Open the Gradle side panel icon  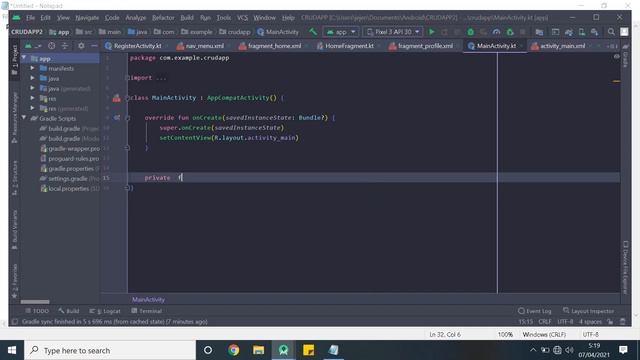tap(625, 57)
